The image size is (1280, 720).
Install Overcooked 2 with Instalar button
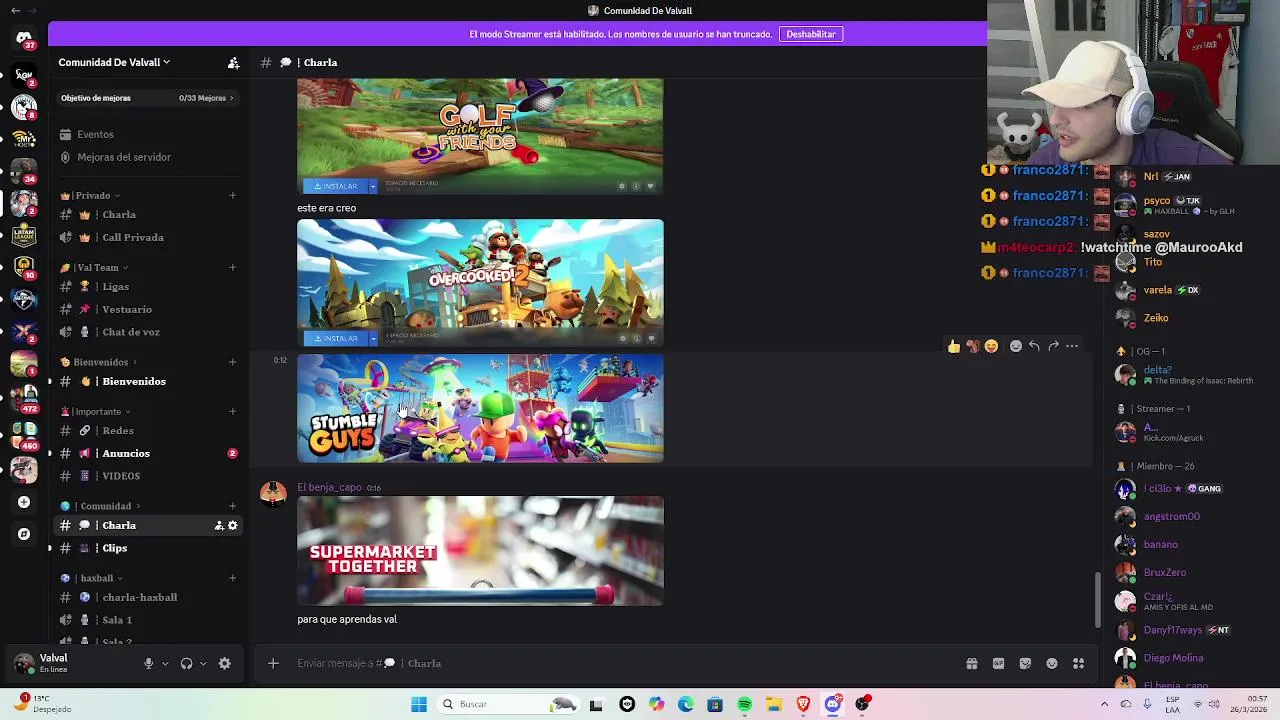coord(336,338)
